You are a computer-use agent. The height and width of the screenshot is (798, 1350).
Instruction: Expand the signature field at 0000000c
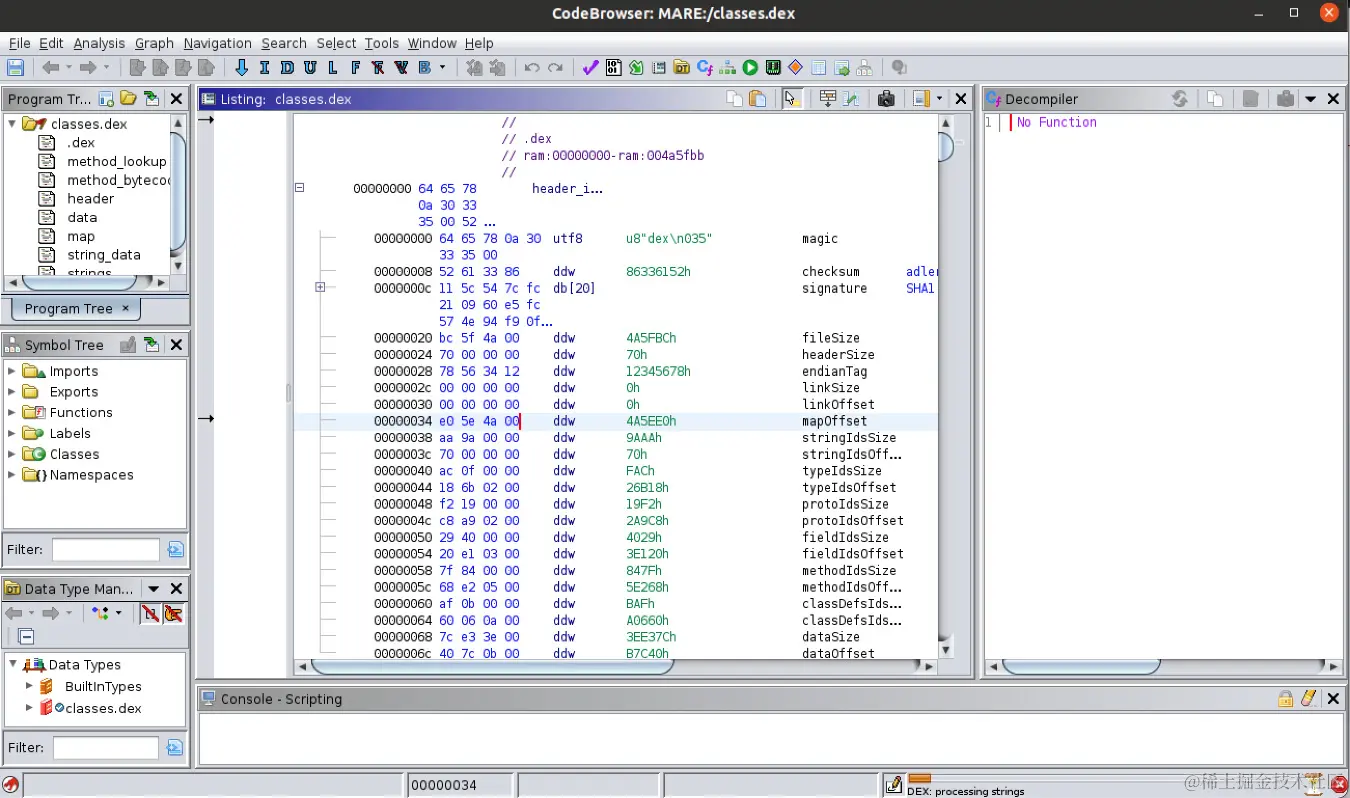320,288
